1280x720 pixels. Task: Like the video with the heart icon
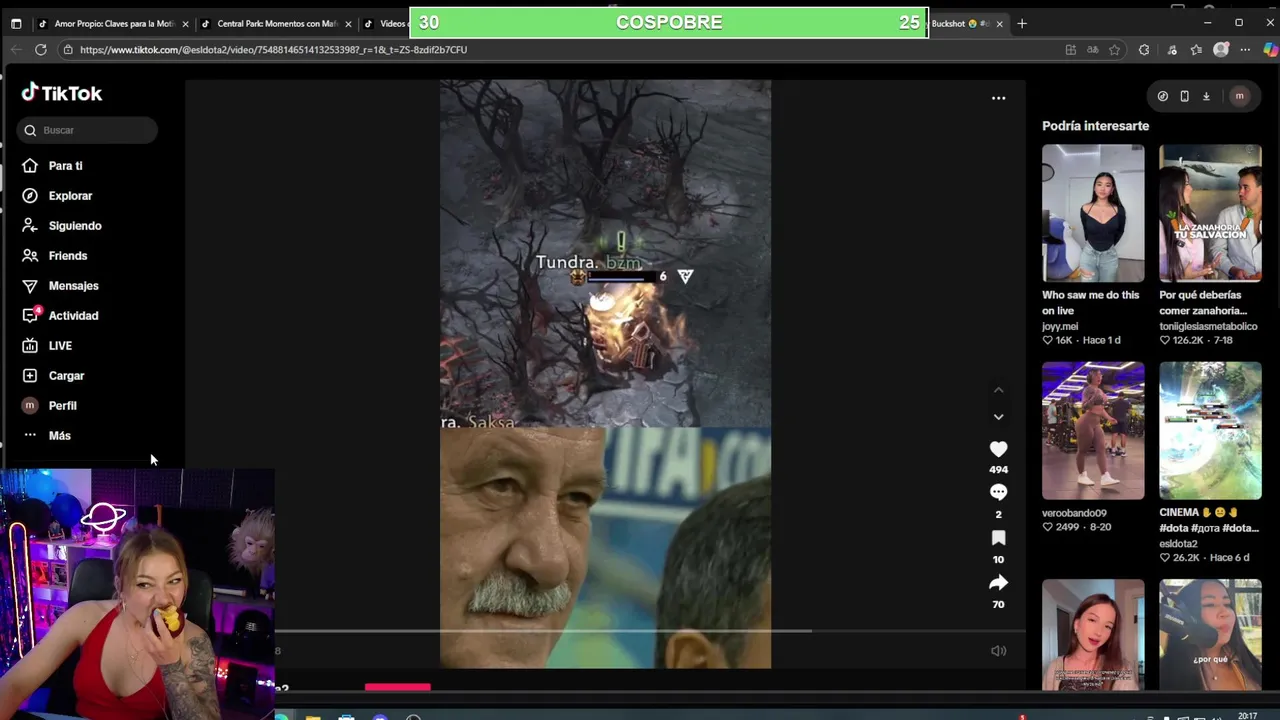click(998, 449)
